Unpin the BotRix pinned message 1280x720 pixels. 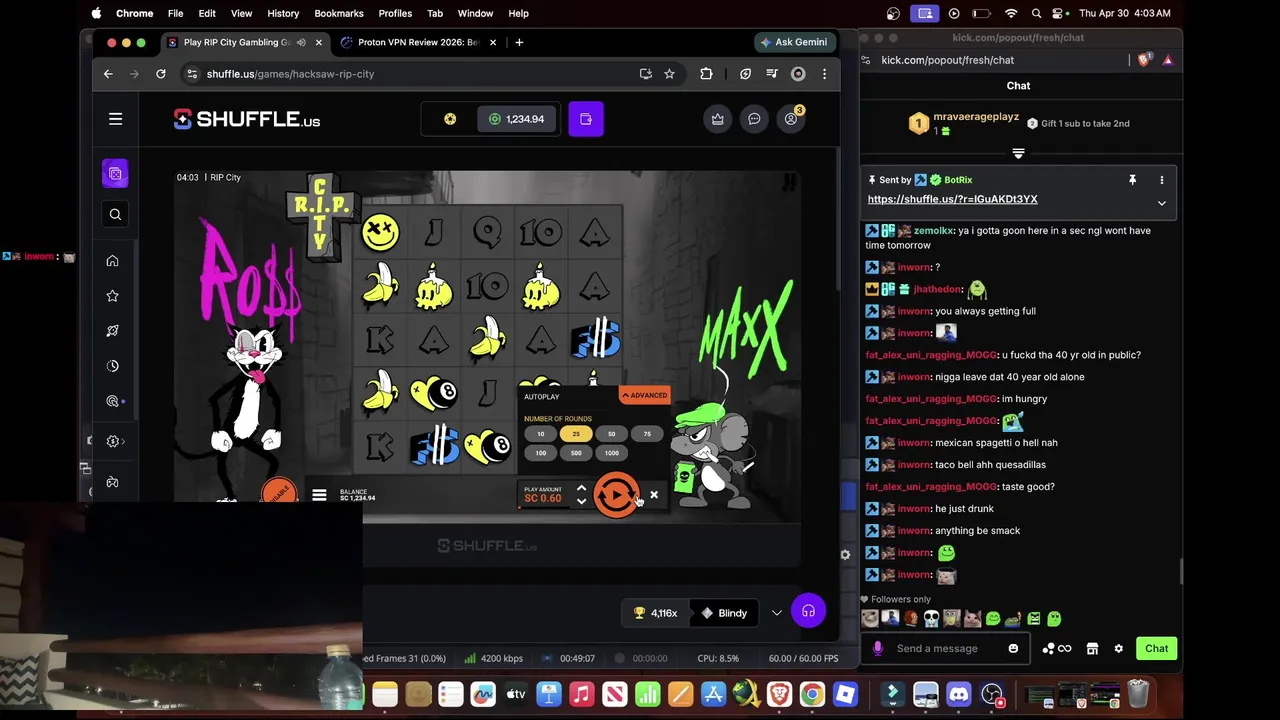pyautogui.click(x=1132, y=180)
